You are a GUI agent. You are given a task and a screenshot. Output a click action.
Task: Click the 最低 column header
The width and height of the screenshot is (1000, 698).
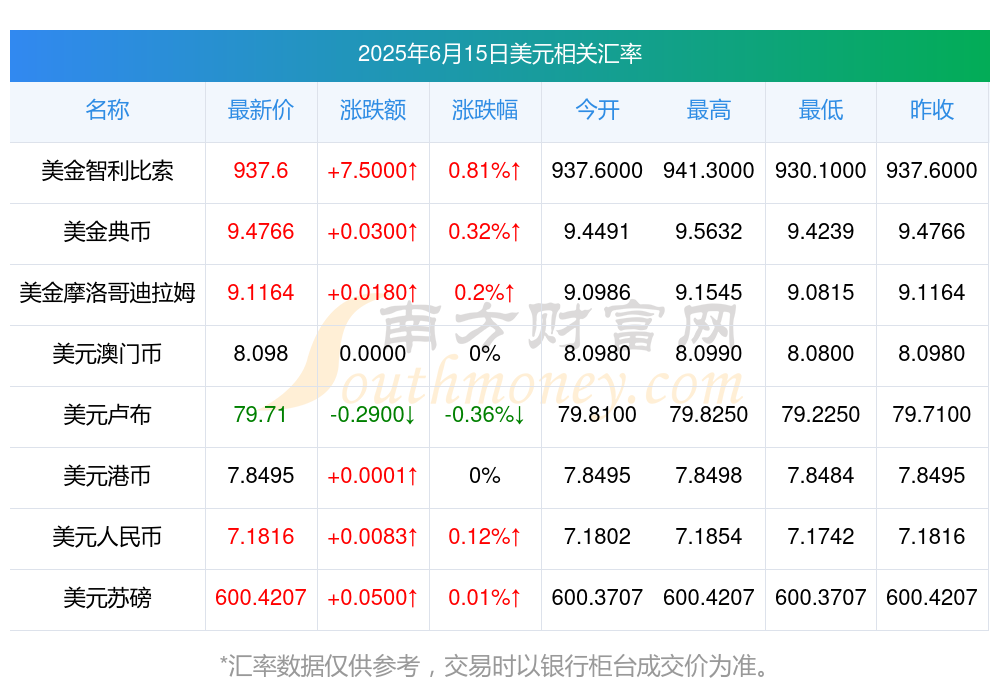[821, 110]
